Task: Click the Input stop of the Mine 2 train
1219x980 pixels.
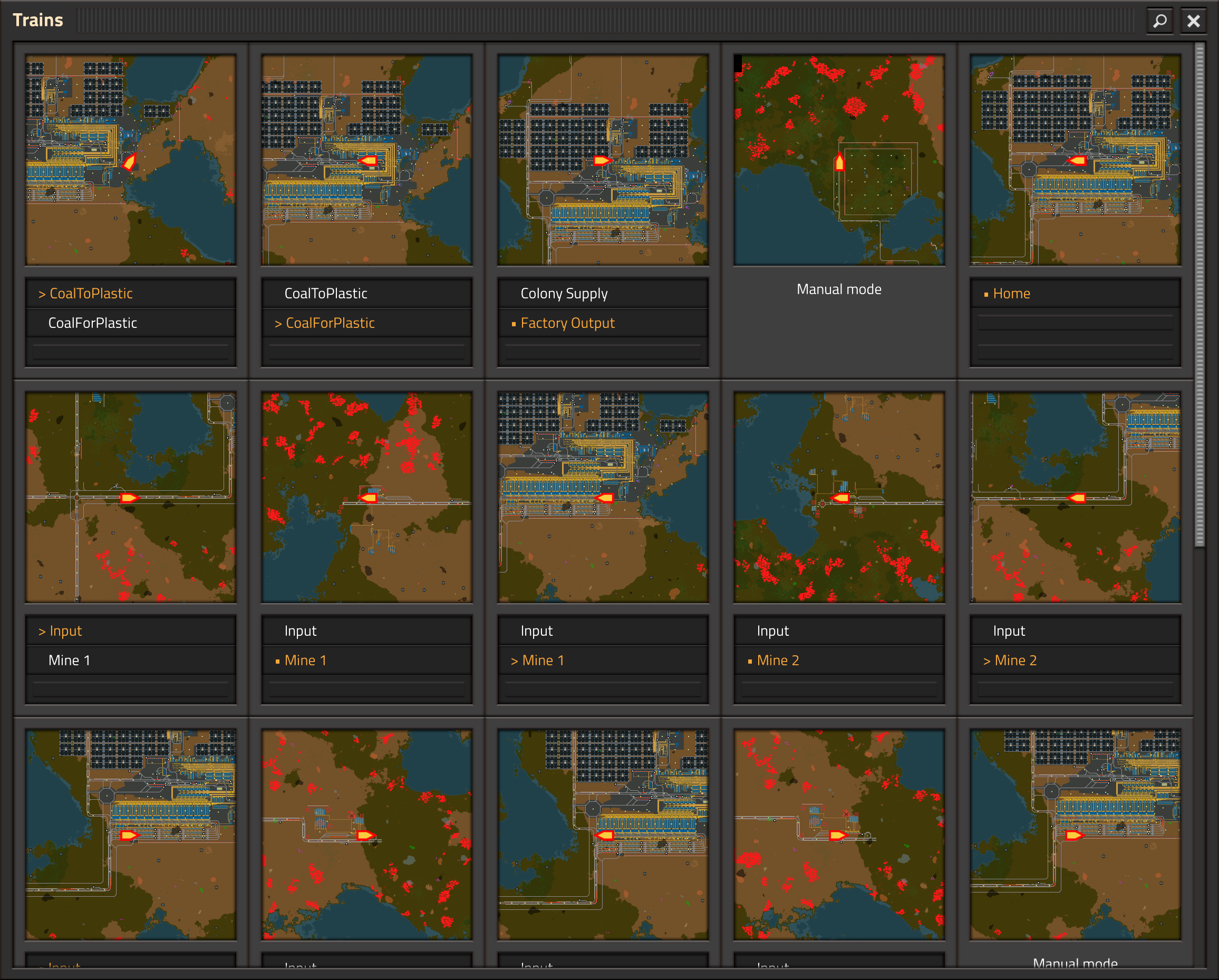Action: [x=838, y=630]
